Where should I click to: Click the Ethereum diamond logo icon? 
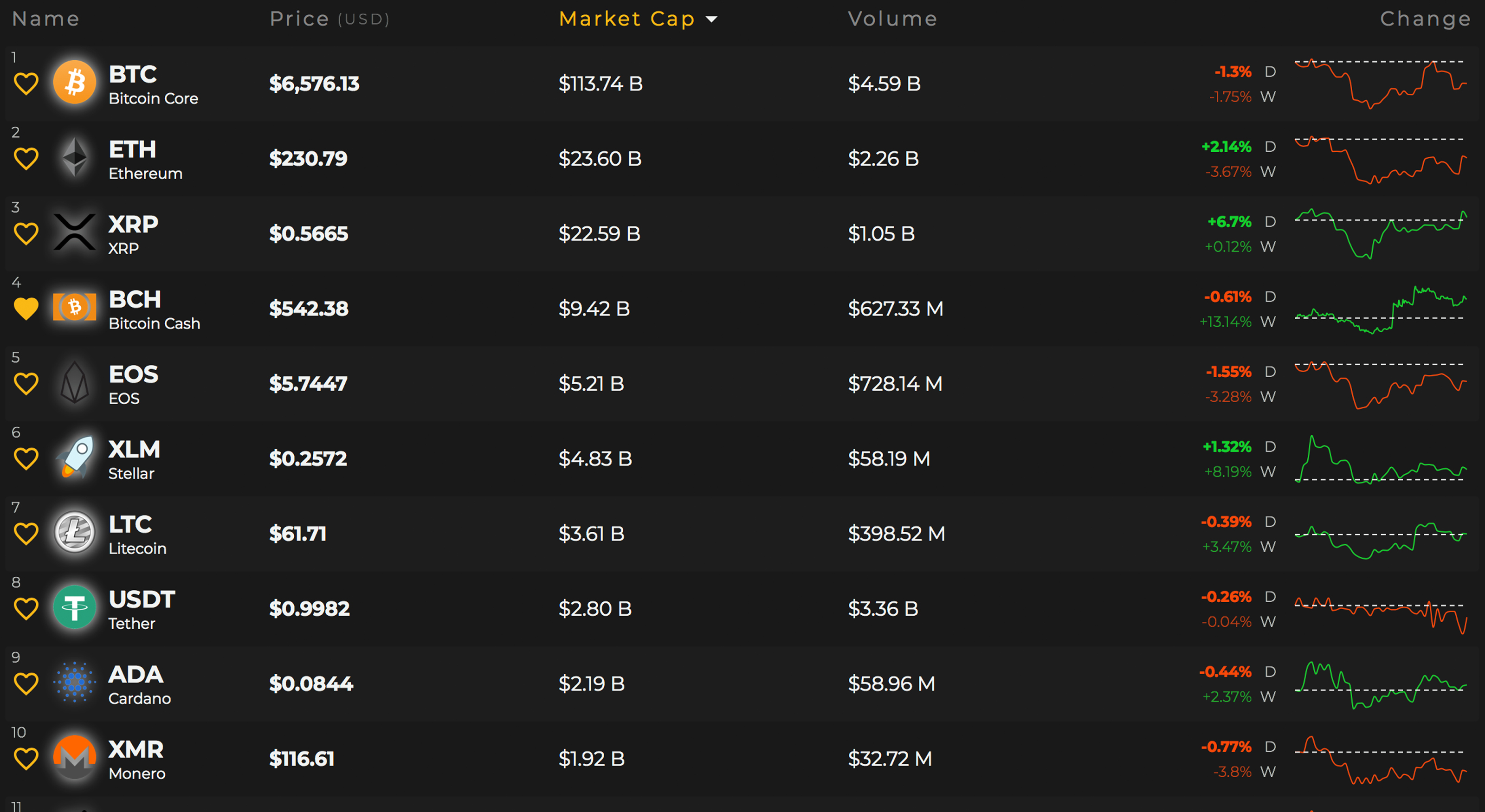74,157
